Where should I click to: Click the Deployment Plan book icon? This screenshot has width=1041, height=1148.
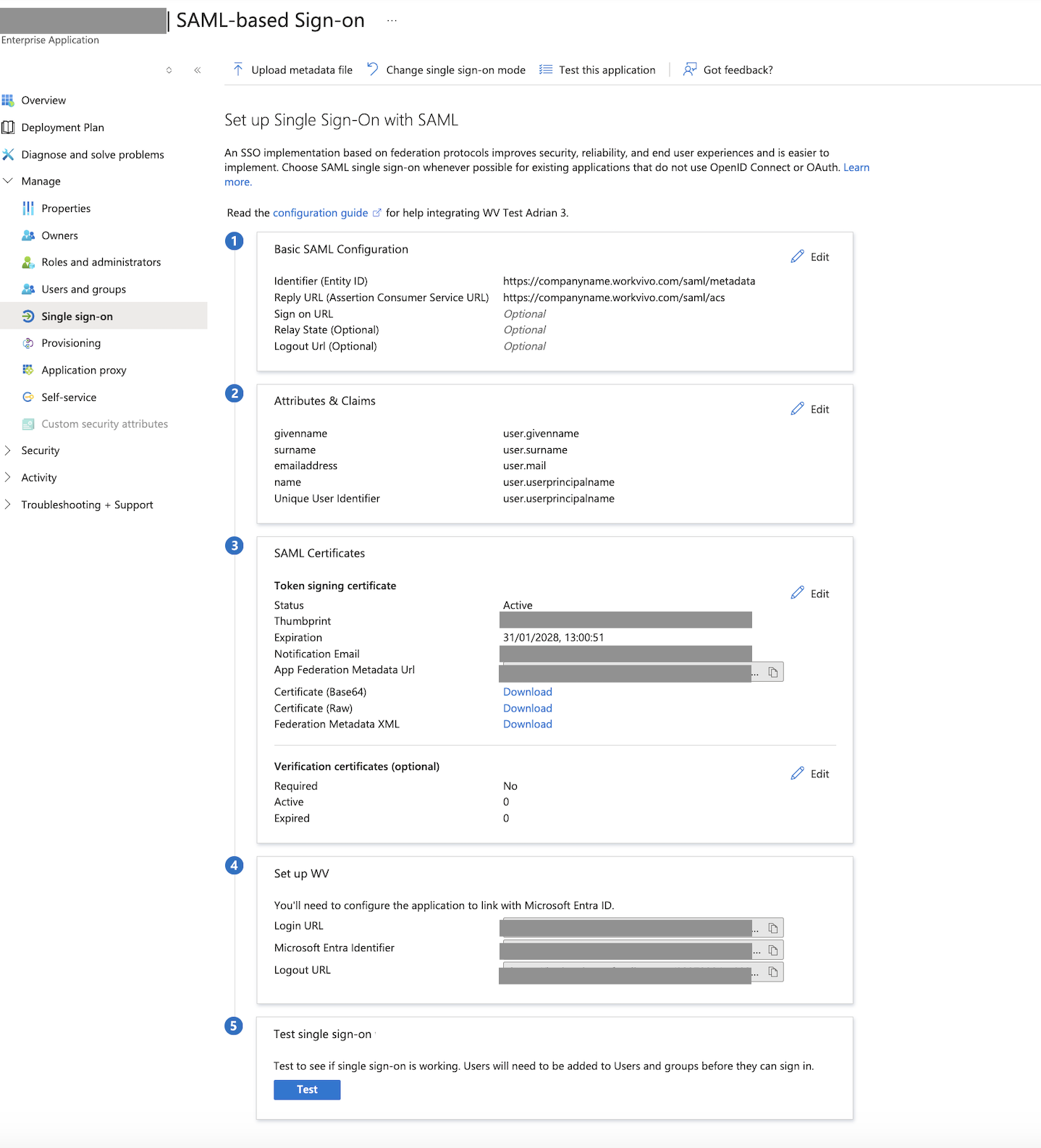point(8,127)
